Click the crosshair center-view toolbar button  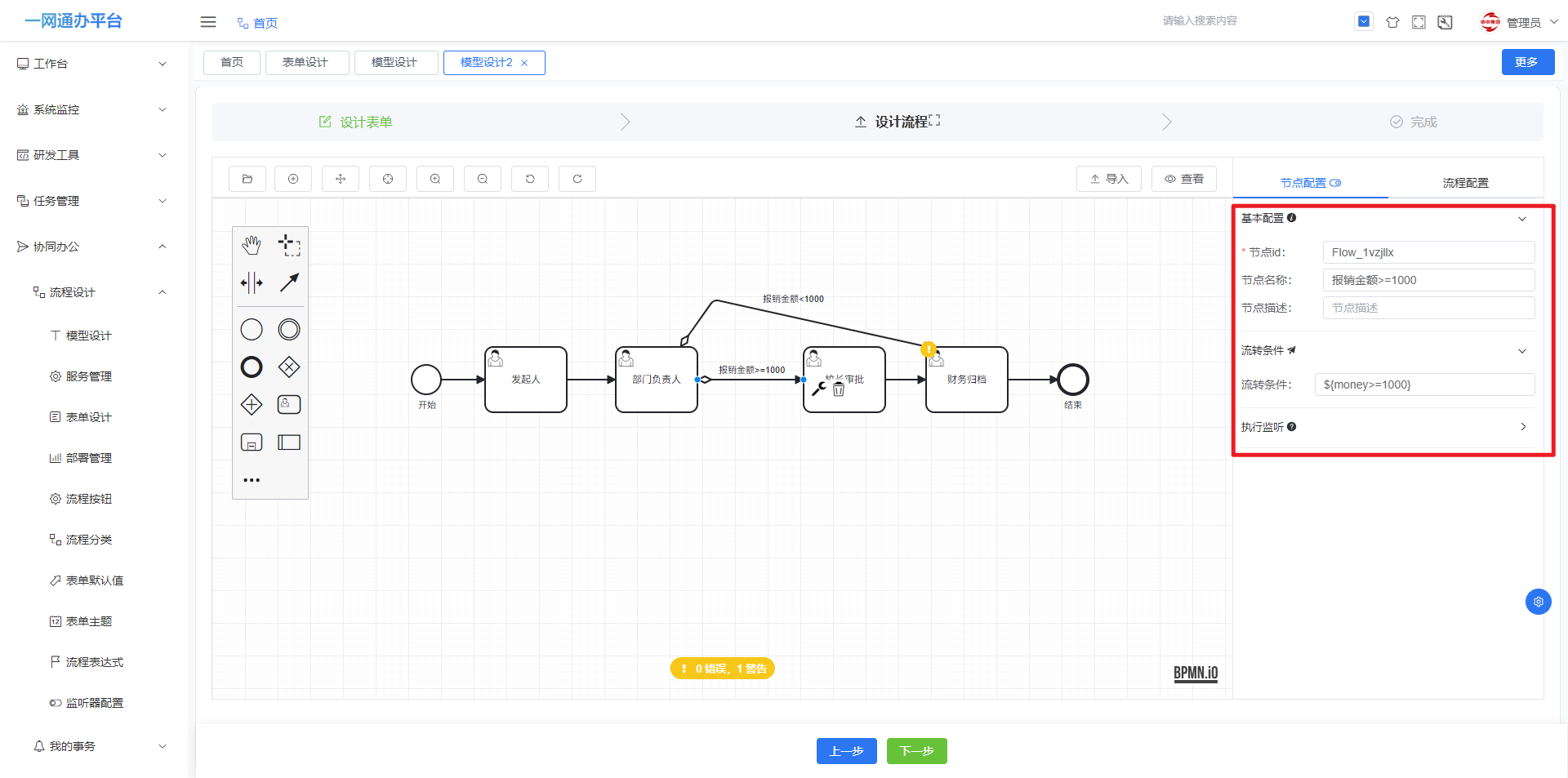[x=388, y=179]
